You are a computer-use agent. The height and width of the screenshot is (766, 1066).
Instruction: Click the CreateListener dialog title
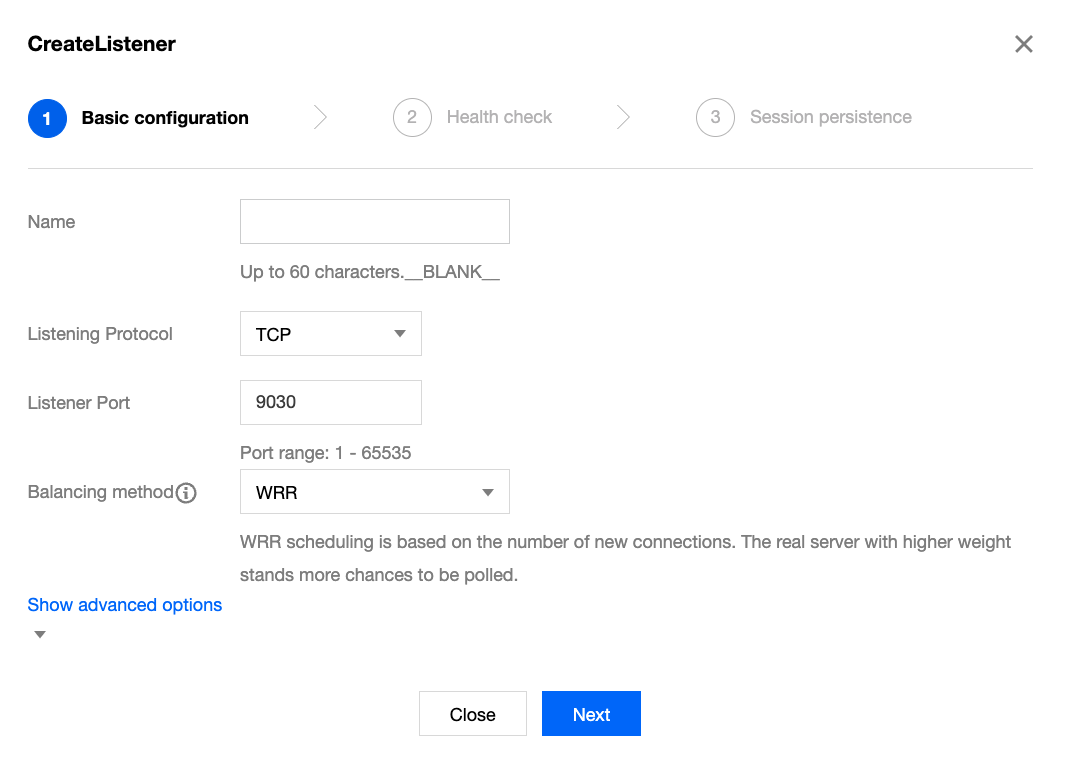click(x=101, y=44)
